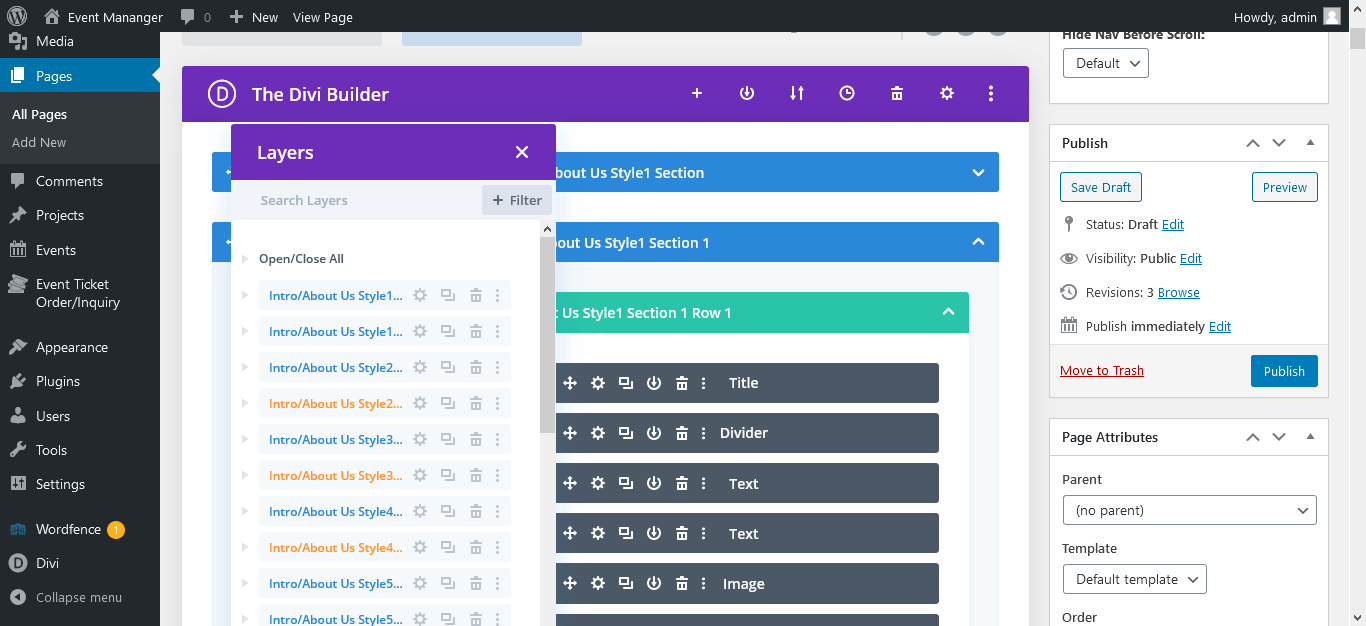The height and width of the screenshot is (626, 1366).
Task: Click View Page in admin bar
Action: (x=322, y=17)
